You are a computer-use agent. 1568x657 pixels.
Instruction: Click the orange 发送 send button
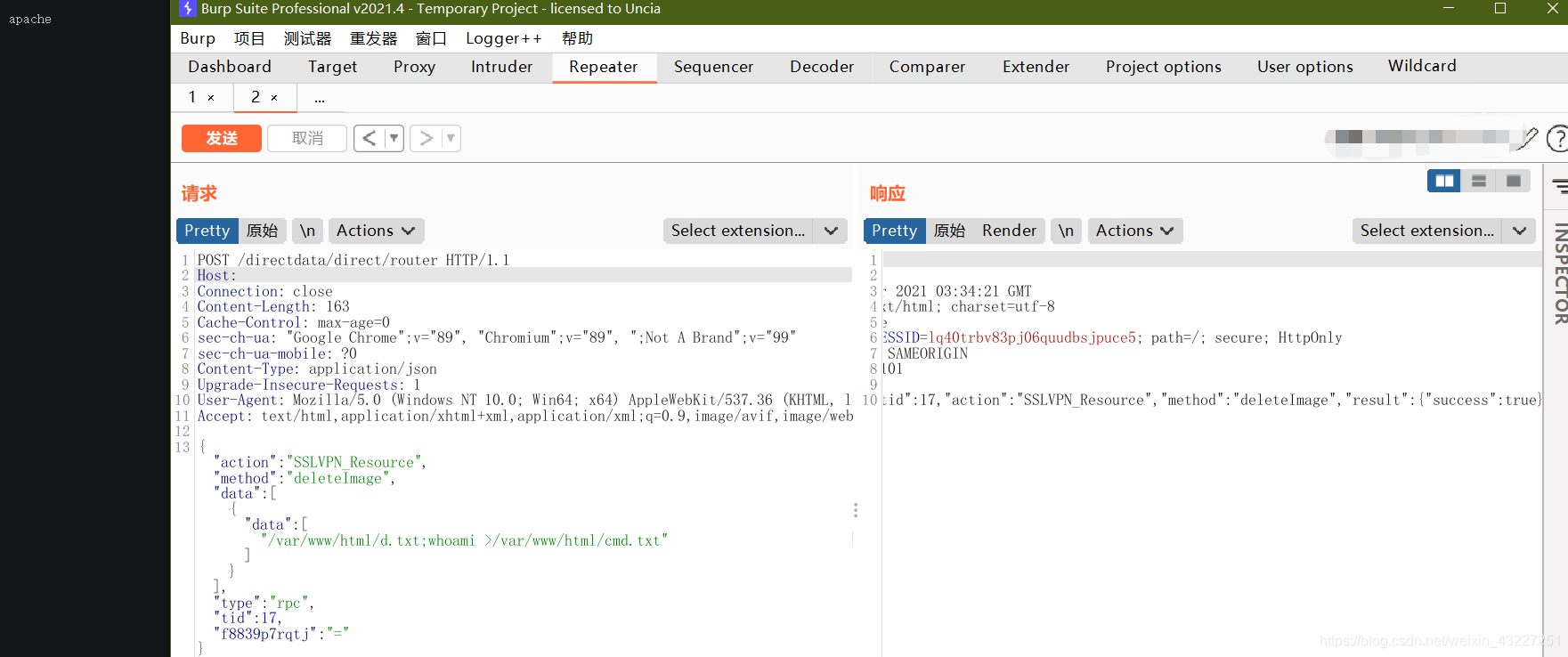tap(222, 138)
